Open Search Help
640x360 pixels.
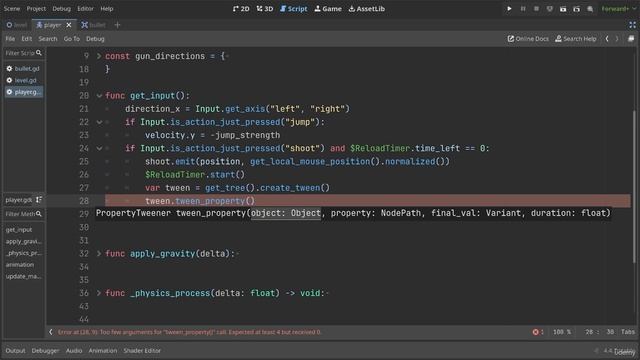tap(576, 39)
